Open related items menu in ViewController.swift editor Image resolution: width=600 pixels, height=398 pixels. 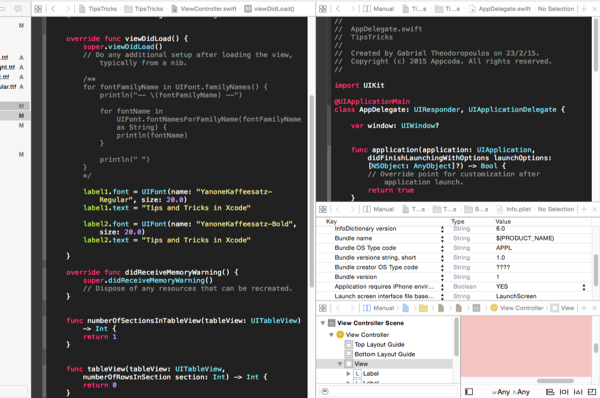click(x=38, y=9)
